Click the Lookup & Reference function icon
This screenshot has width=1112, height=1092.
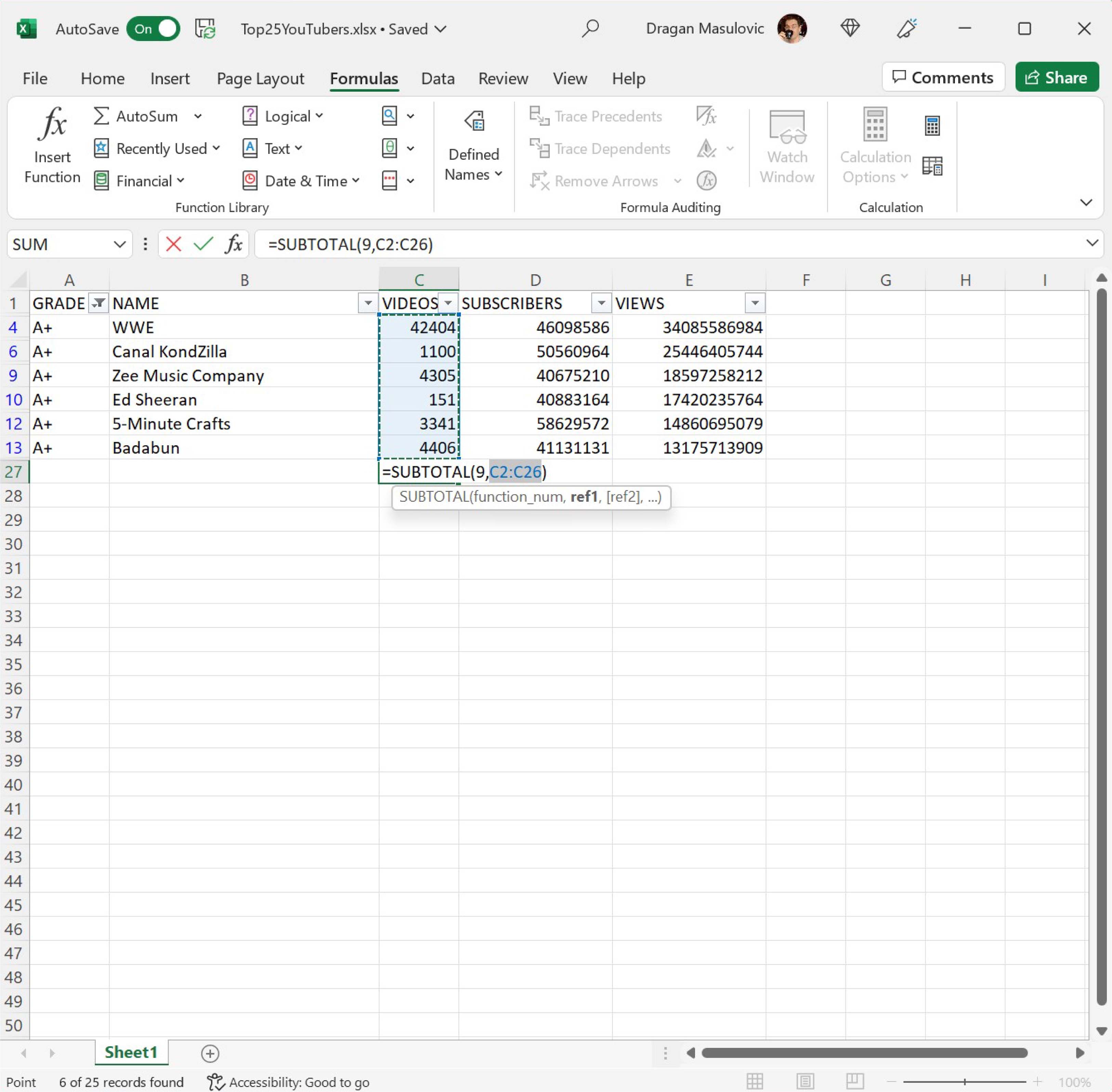[x=389, y=116]
